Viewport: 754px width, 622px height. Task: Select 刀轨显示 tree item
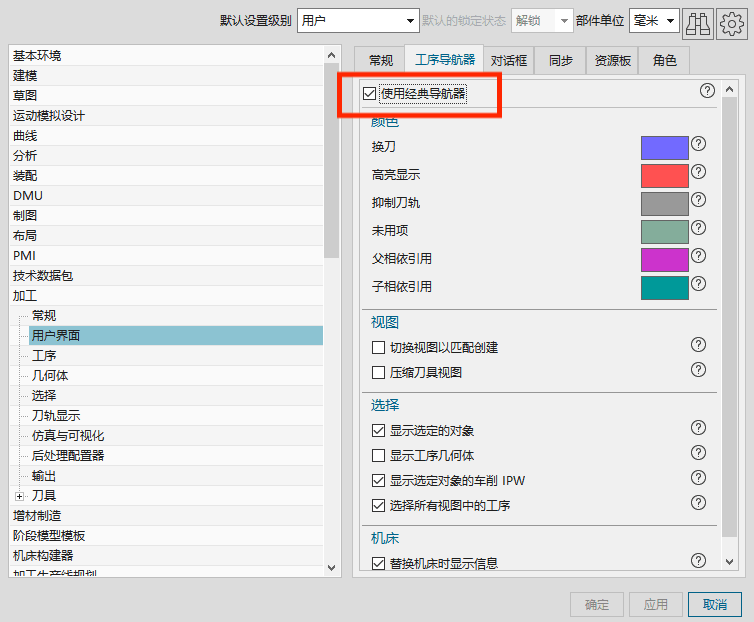click(56, 416)
